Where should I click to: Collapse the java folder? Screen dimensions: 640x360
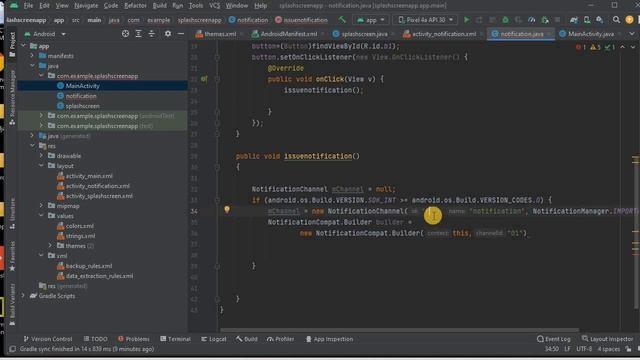pyautogui.click(x=32, y=66)
